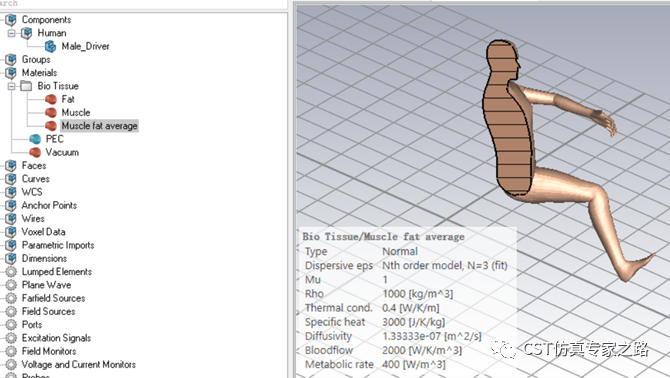This screenshot has height=378, width=670.
Task: Click the Voxel Data cube icon
Action: (x=11, y=232)
